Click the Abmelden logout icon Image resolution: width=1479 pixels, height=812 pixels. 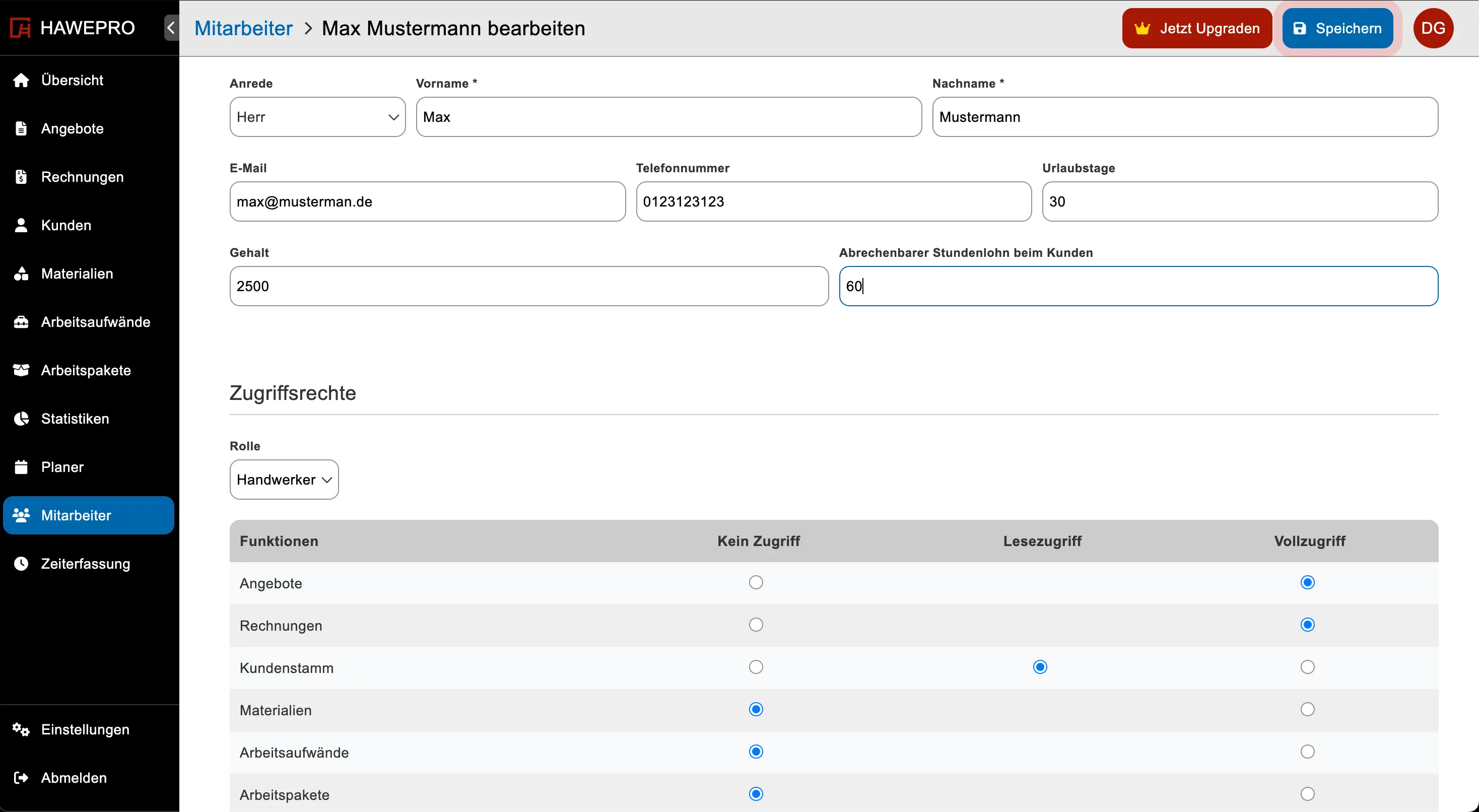21,778
